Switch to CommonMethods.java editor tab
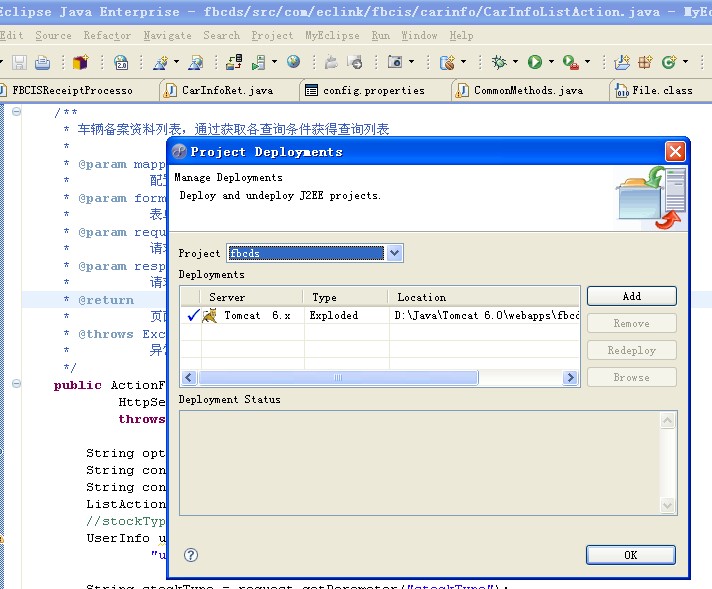 tap(528, 90)
